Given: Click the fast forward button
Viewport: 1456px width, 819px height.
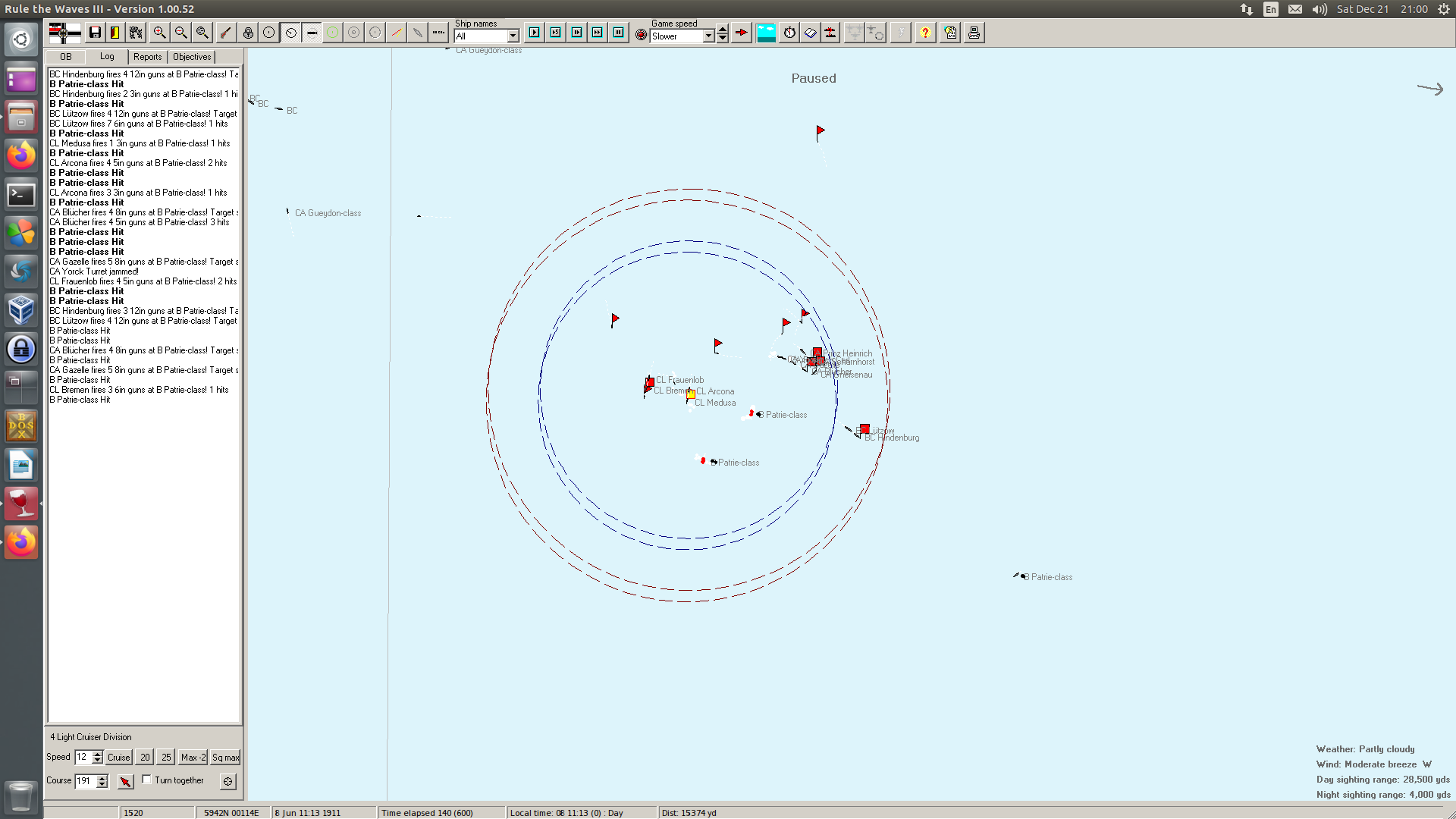Looking at the screenshot, I should pyautogui.click(x=598, y=33).
